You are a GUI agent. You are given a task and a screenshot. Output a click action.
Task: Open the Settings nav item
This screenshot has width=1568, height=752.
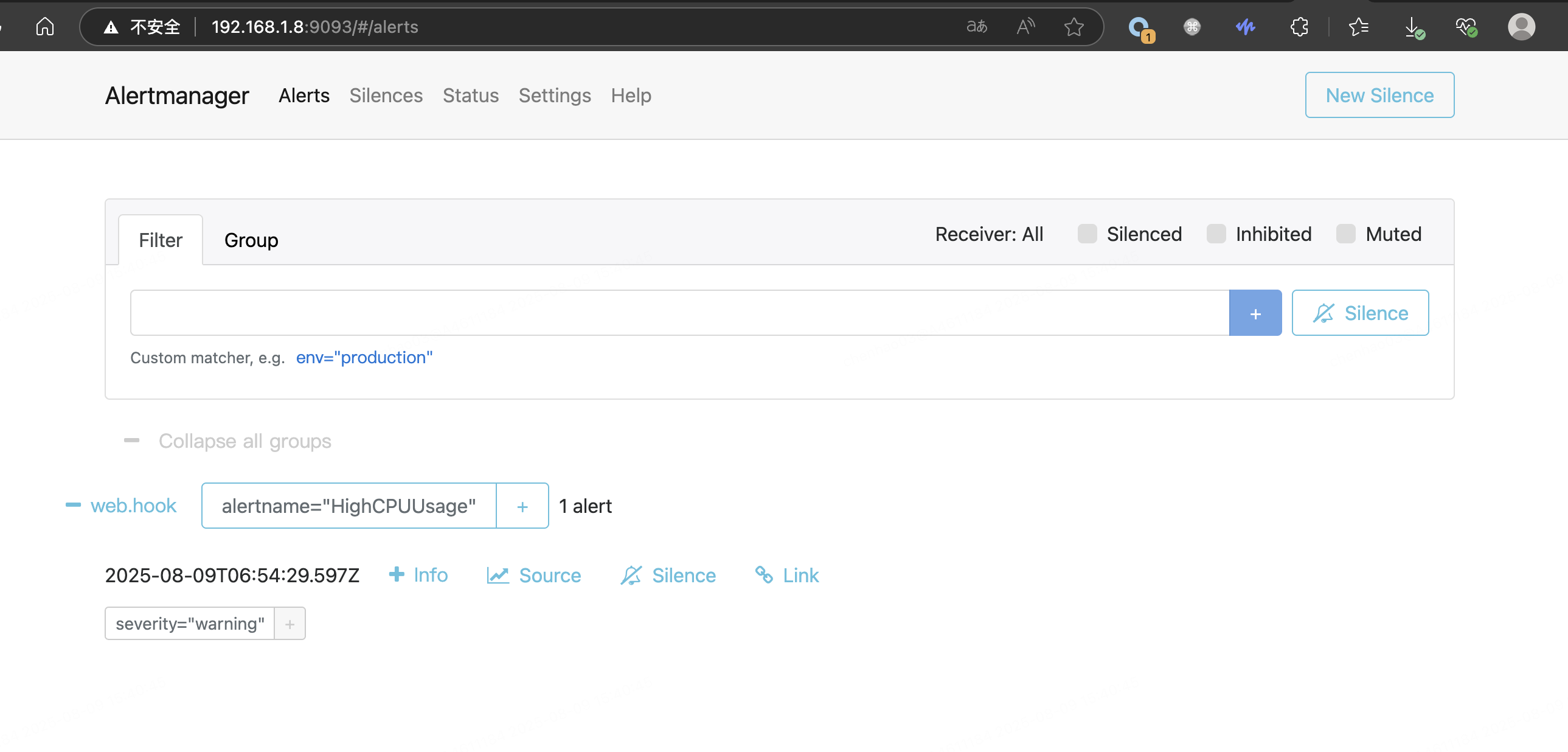click(555, 96)
